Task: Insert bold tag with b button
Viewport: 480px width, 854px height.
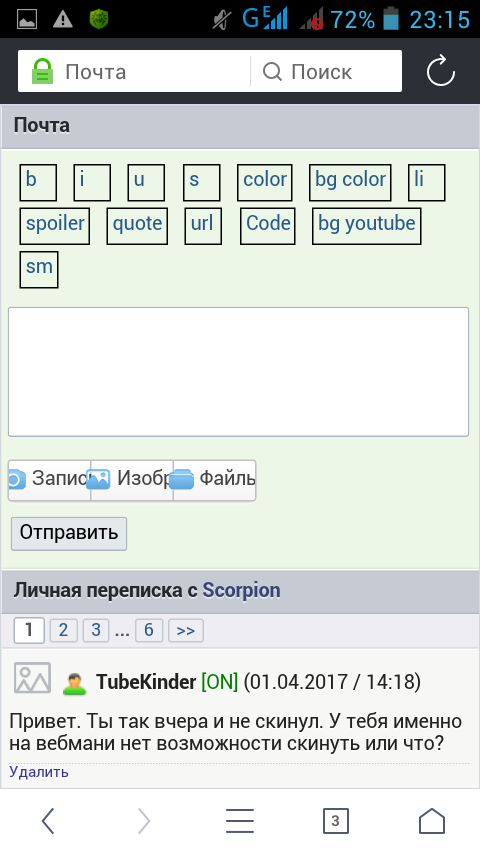Action: click(38, 183)
